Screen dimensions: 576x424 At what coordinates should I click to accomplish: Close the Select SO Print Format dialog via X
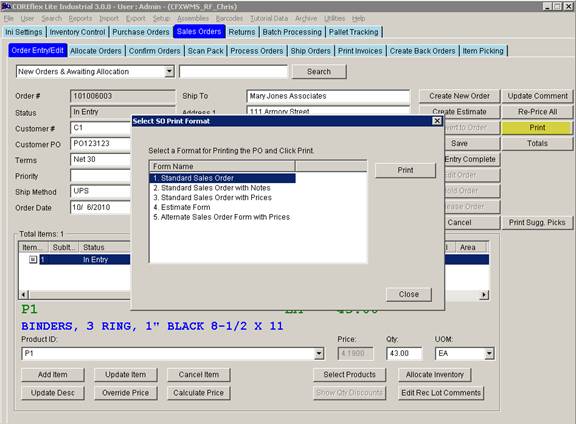(x=437, y=121)
